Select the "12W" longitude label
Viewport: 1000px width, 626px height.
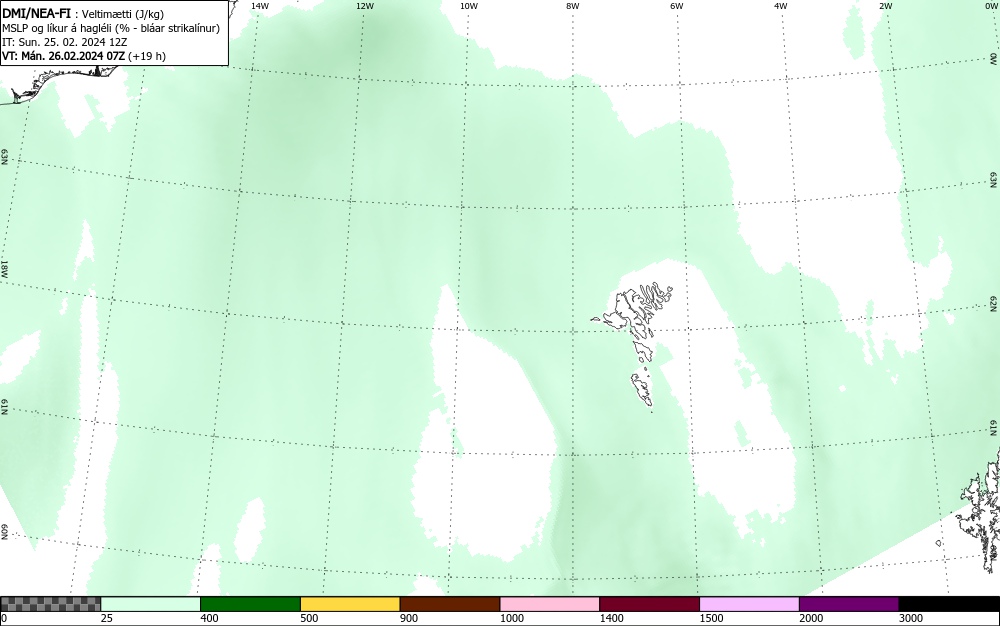click(364, 6)
